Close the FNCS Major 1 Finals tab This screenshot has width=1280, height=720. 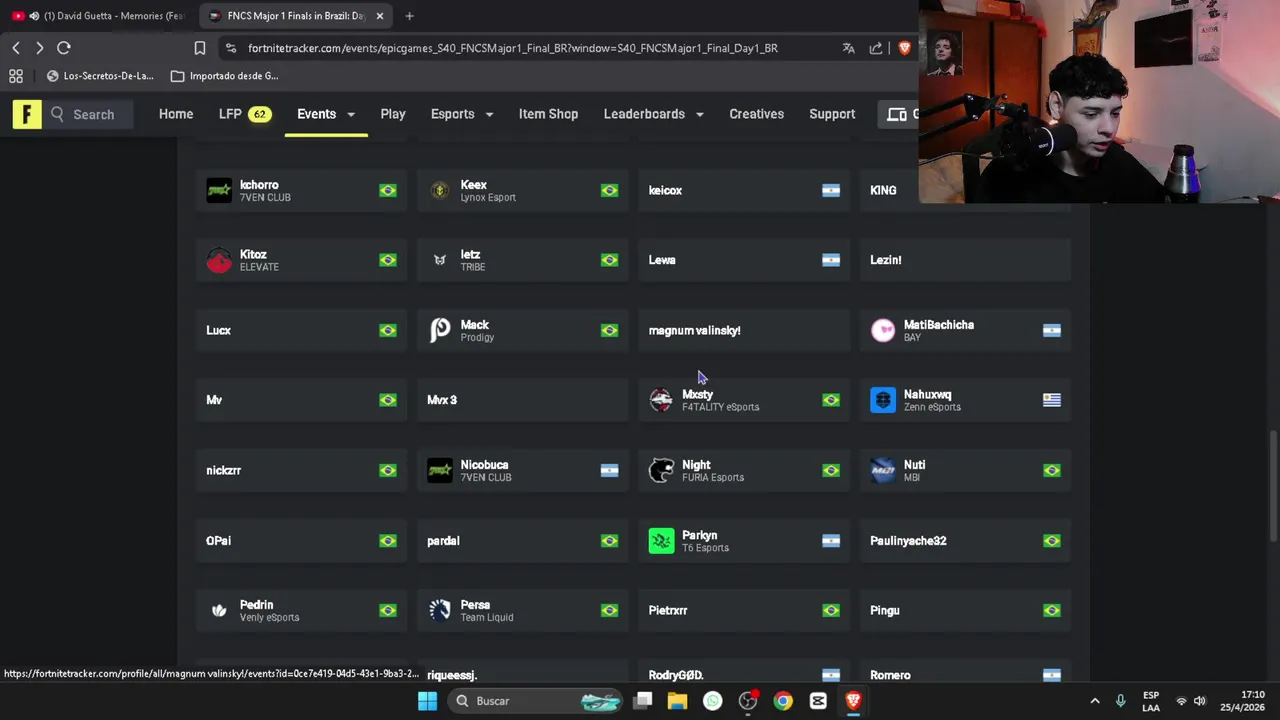pyautogui.click(x=380, y=16)
